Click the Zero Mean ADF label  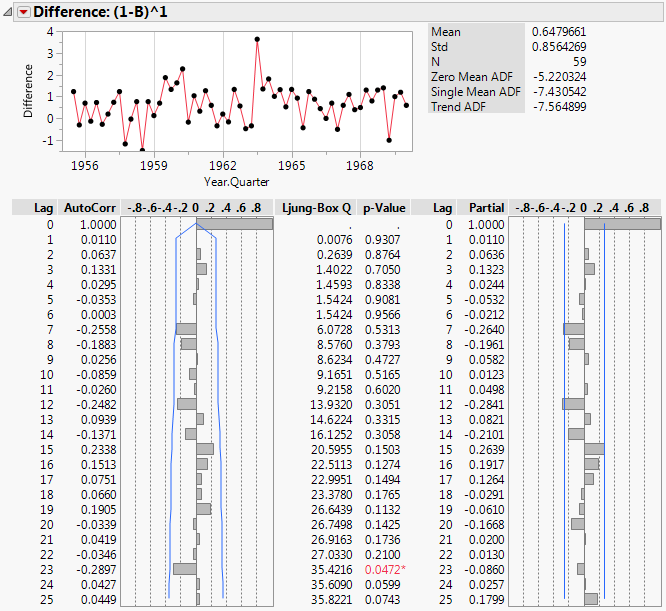pos(471,76)
